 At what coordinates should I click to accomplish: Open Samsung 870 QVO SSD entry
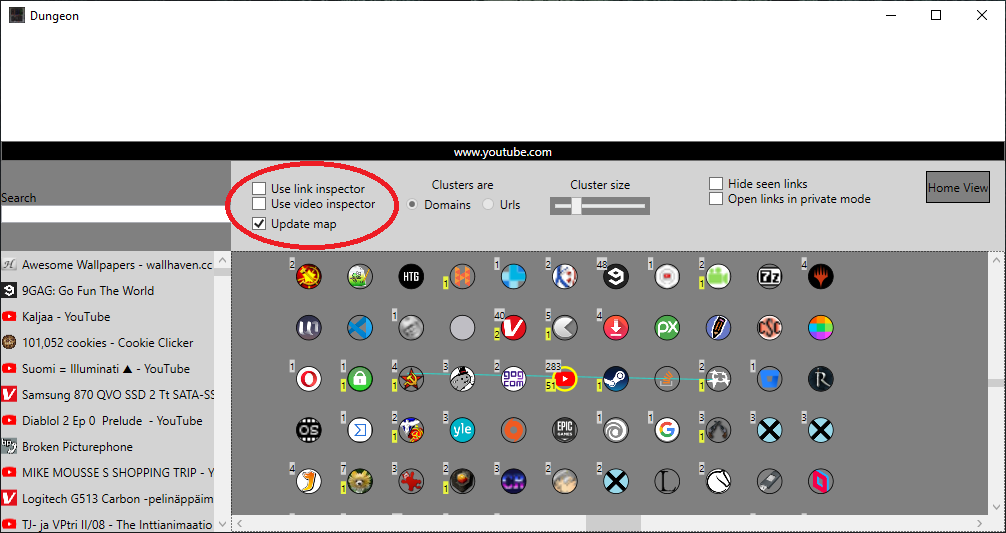108,394
